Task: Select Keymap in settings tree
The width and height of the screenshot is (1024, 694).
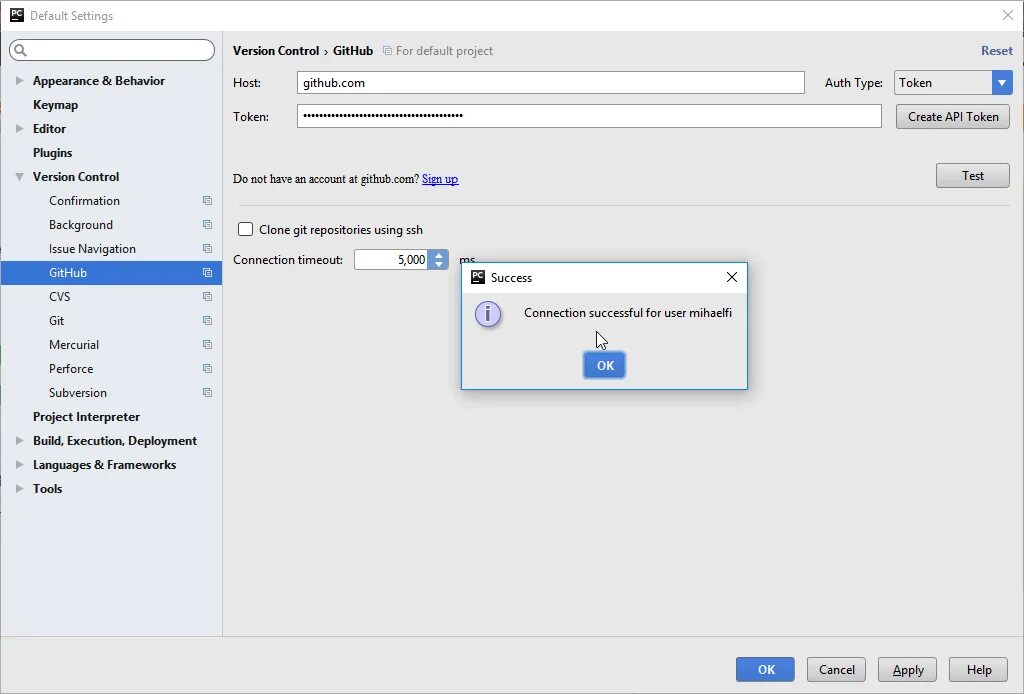Action: (x=56, y=104)
